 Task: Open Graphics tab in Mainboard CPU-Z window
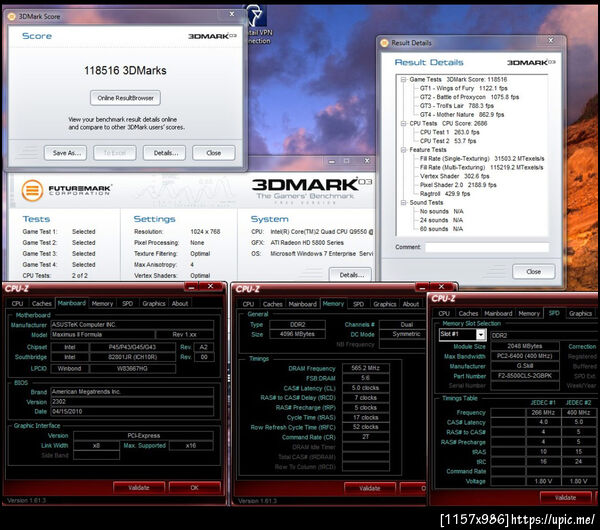153,303
